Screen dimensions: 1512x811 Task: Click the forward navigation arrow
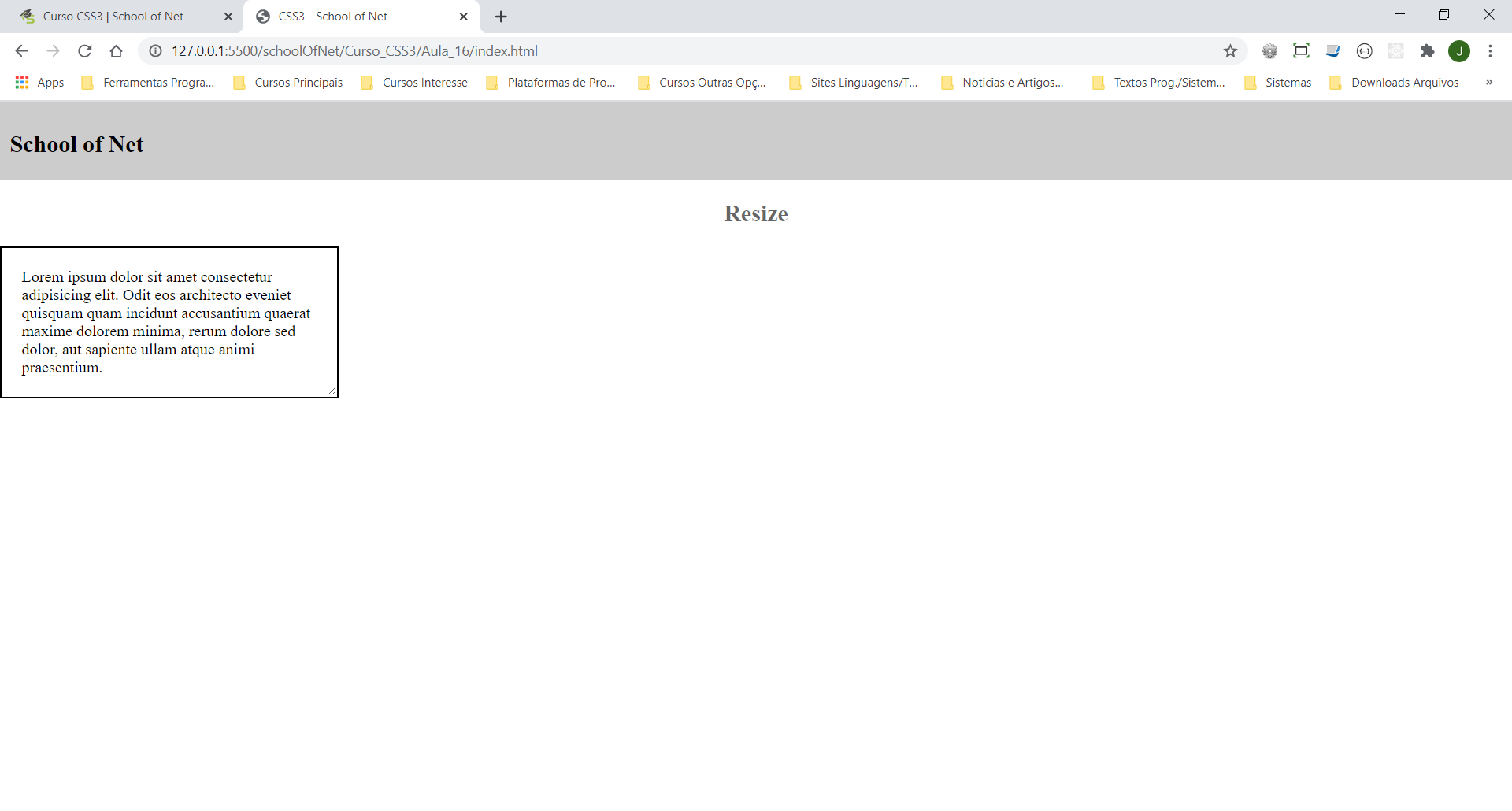tap(53, 51)
